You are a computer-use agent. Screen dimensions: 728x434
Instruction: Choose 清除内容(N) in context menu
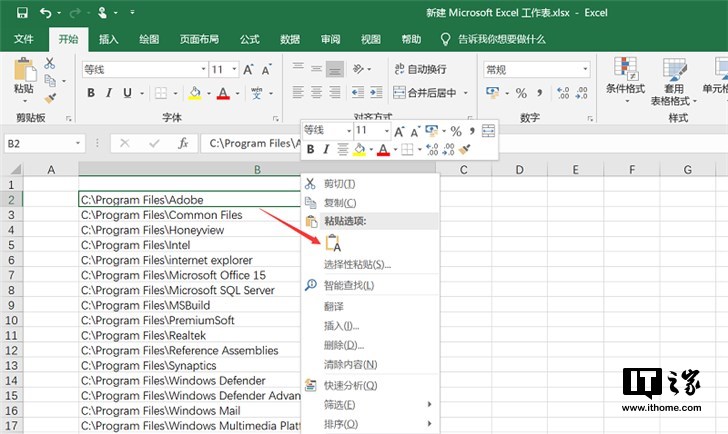370,365
